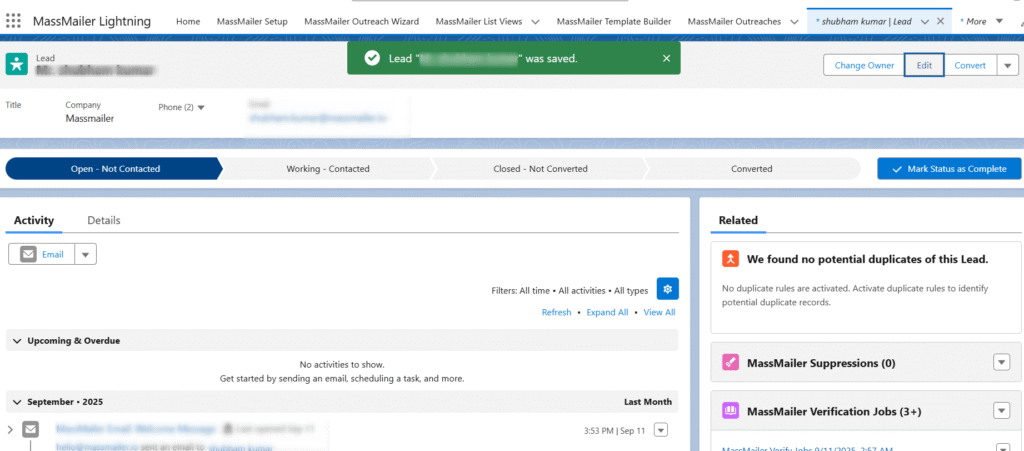The image size is (1024, 451).
Task: Click the activity filter settings gear icon
Action: tap(667, 289)
